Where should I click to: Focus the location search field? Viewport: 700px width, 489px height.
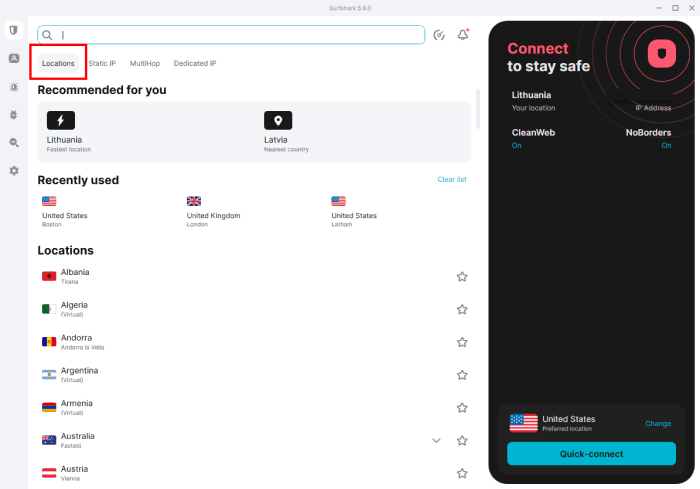(x=231, y=35)
